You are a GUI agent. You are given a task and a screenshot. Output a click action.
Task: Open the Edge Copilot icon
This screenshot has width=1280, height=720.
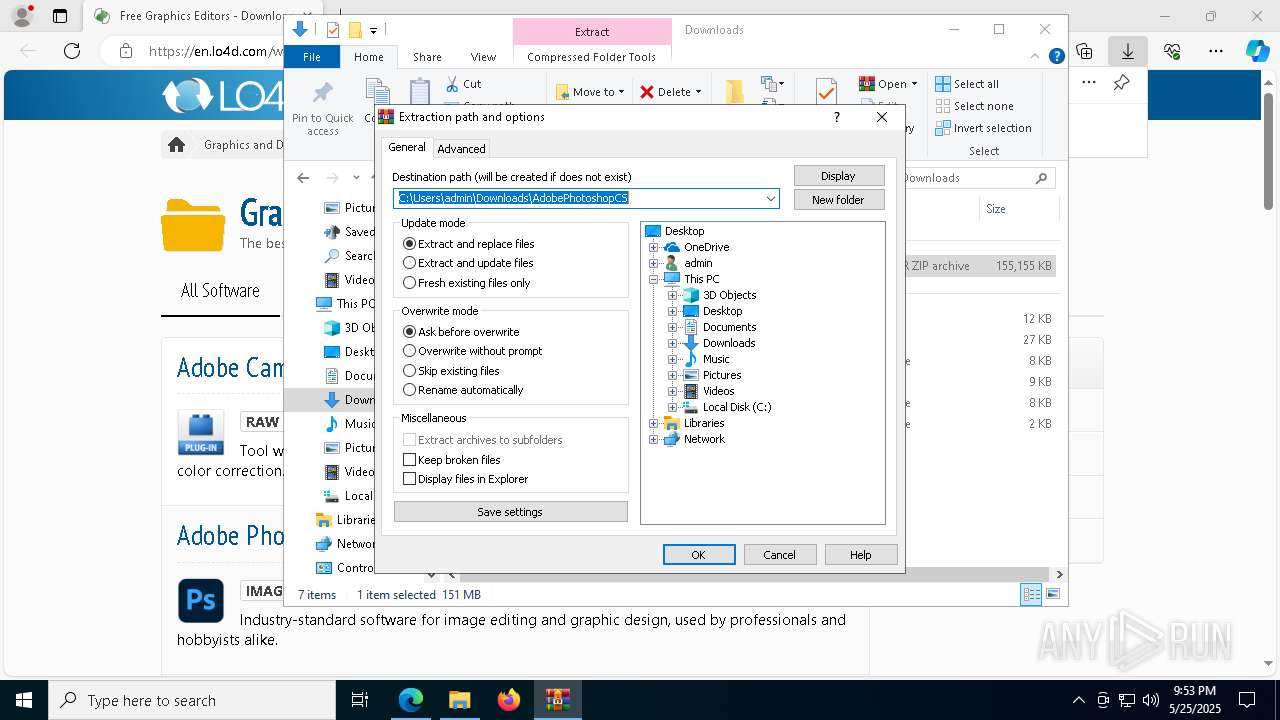pos(1257,51)
